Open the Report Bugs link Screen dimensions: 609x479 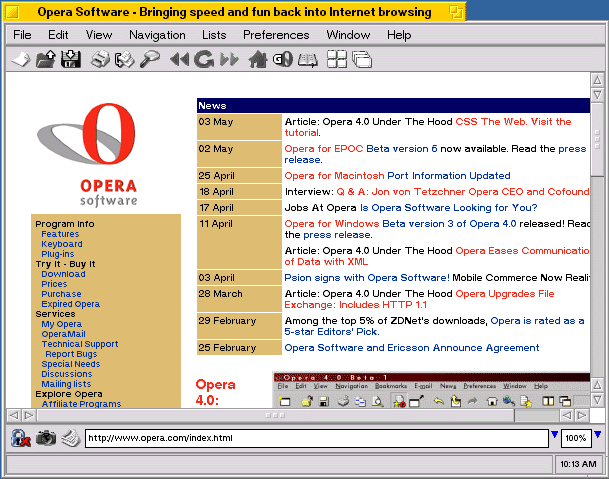pos(71,354)
